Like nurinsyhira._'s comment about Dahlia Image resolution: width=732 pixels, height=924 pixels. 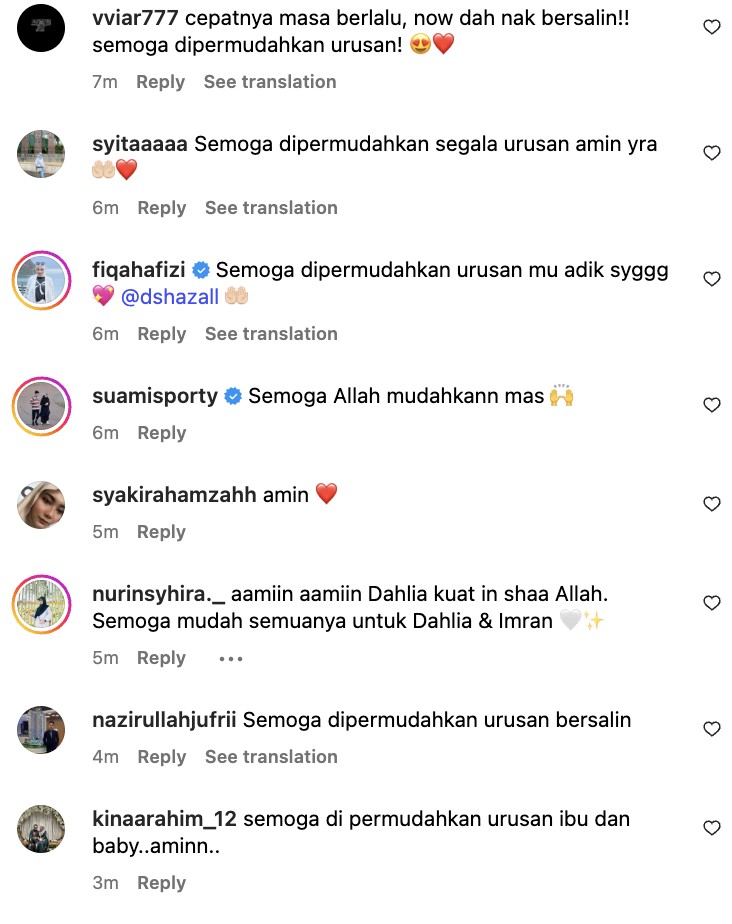[x=712, y=603]
